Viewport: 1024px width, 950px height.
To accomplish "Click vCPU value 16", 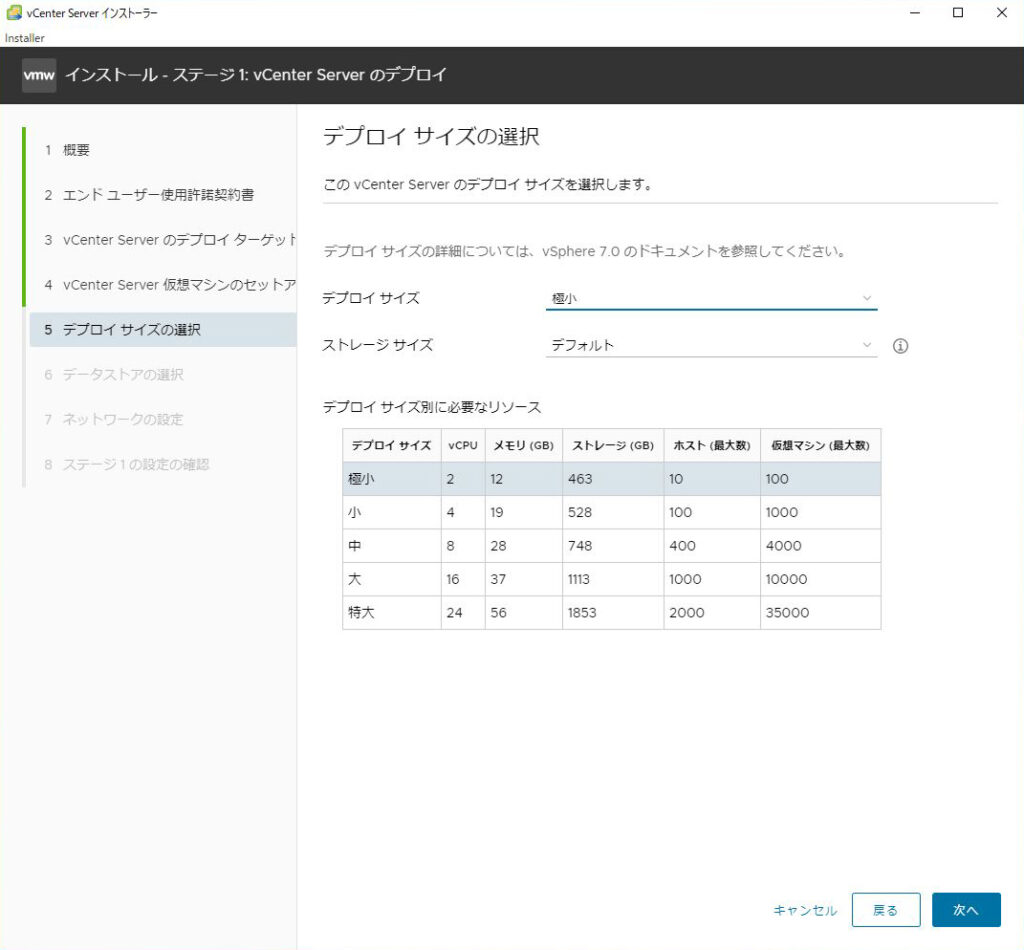I will click(x=453, y=579).
